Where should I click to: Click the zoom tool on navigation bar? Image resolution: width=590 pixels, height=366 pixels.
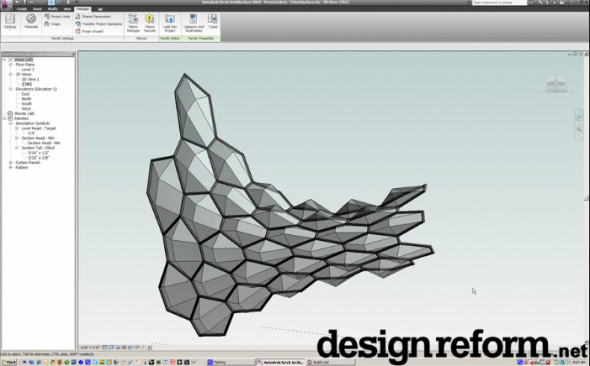pyautogui.click(x=579, y=130)
